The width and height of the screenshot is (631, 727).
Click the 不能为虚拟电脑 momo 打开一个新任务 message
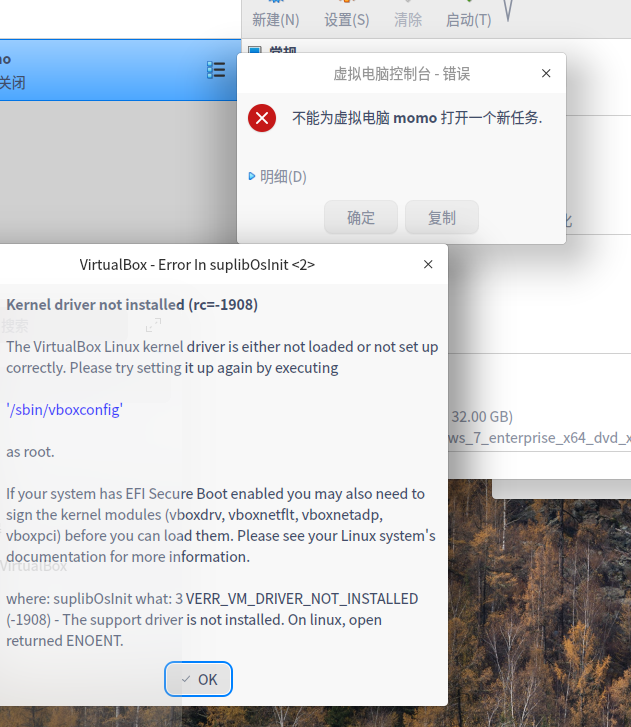(417, 118)
